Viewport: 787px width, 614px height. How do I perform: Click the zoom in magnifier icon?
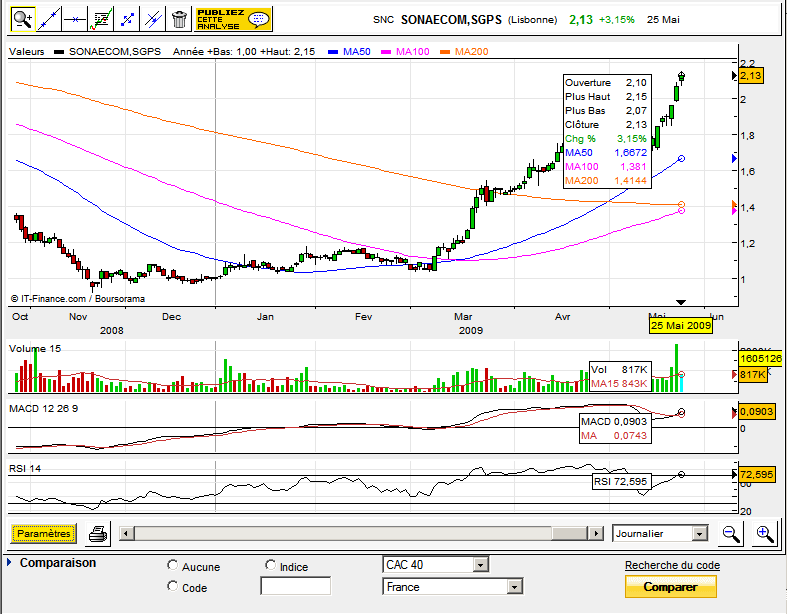(765, 533)
